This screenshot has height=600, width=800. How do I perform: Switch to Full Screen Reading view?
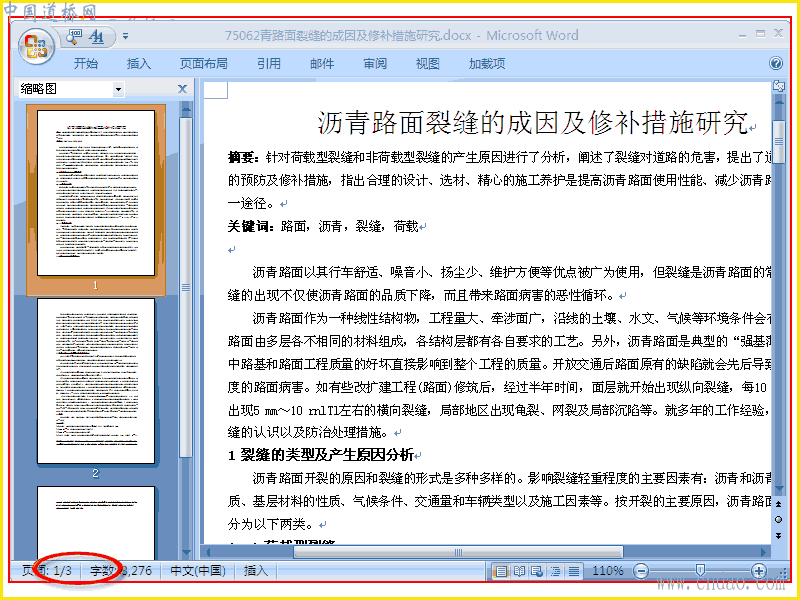[x=519, y=571]
